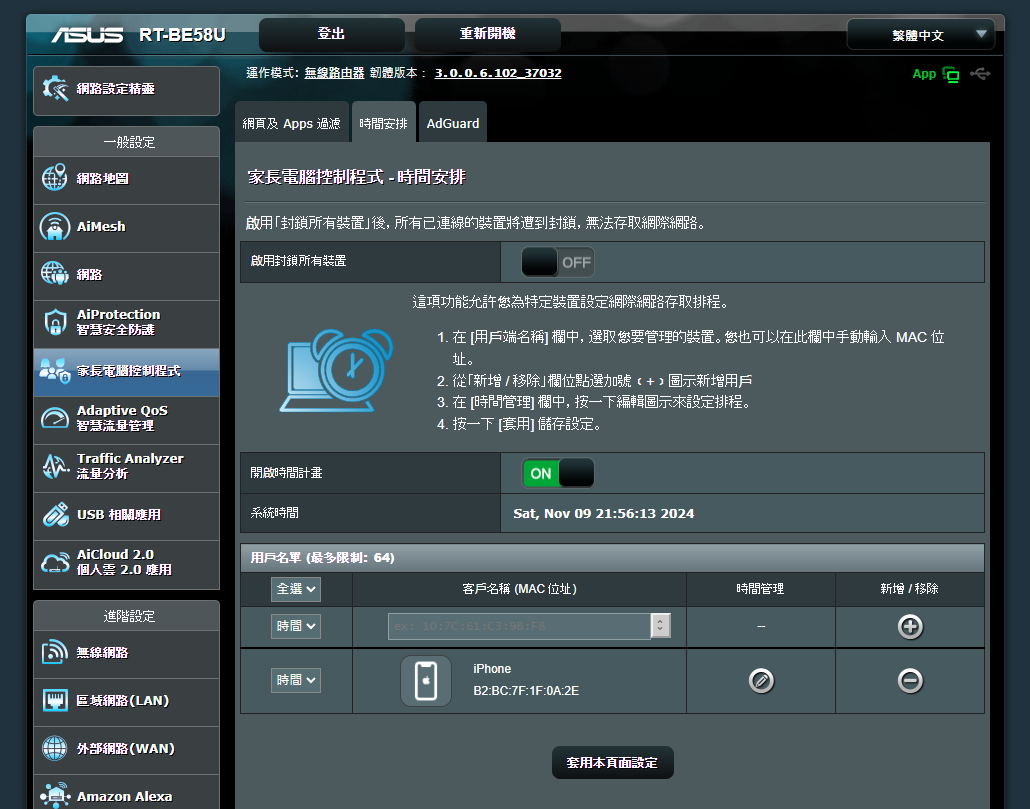This screenshot has width=1030, height=809.
Task: Open Adaptive QoS gauge icon
Action: (x=55, y=418)
